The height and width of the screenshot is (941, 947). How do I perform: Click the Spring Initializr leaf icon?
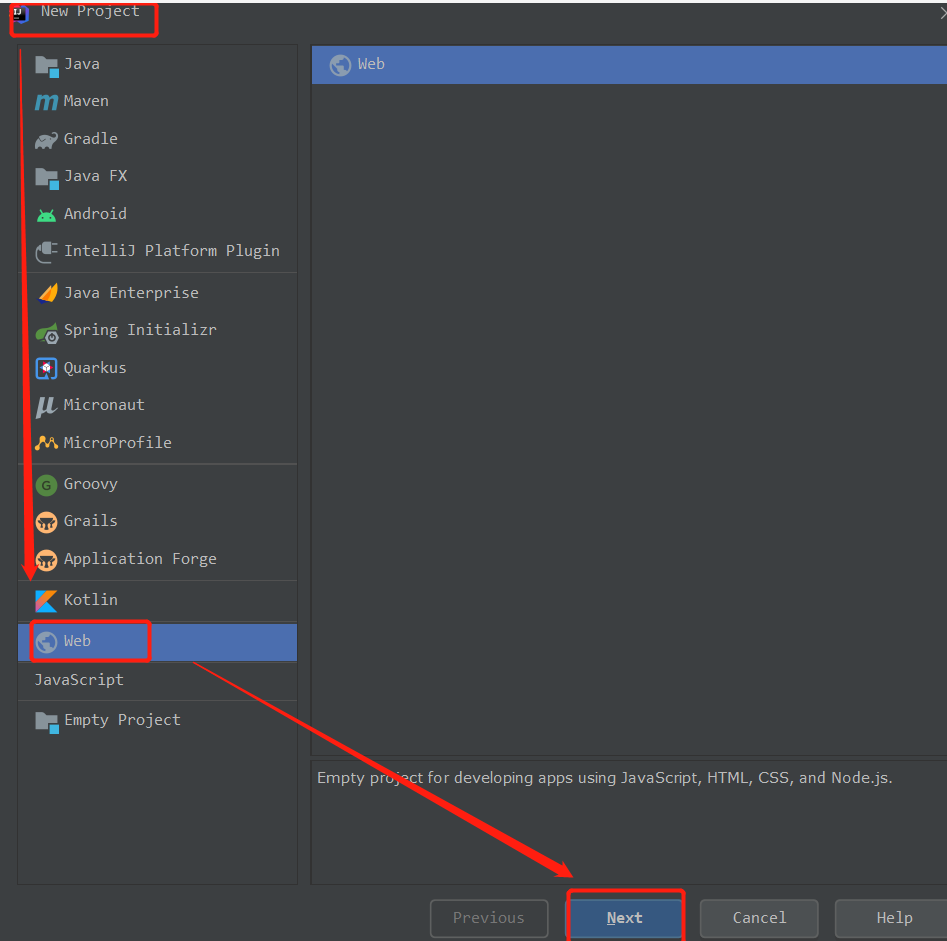coord(47,333)
